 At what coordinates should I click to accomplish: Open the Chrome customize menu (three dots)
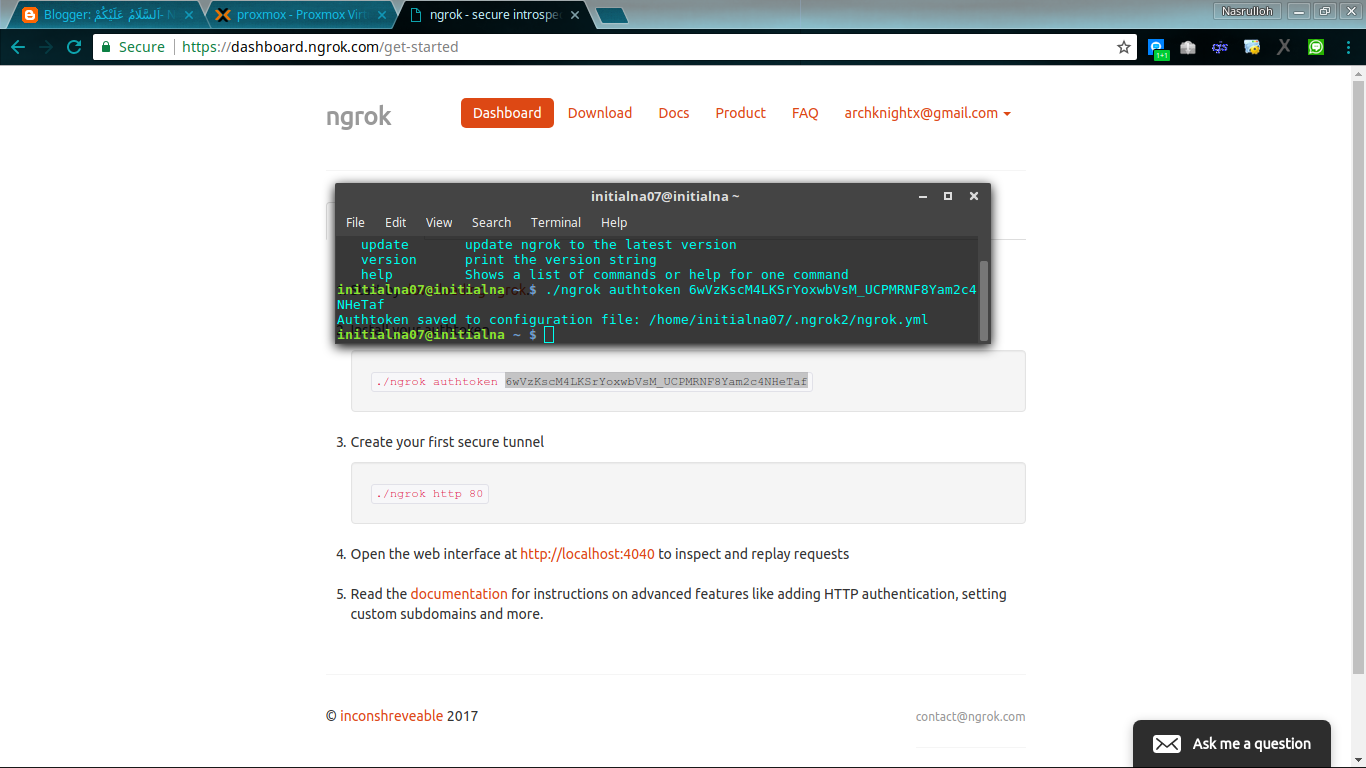pos(1348,46)
